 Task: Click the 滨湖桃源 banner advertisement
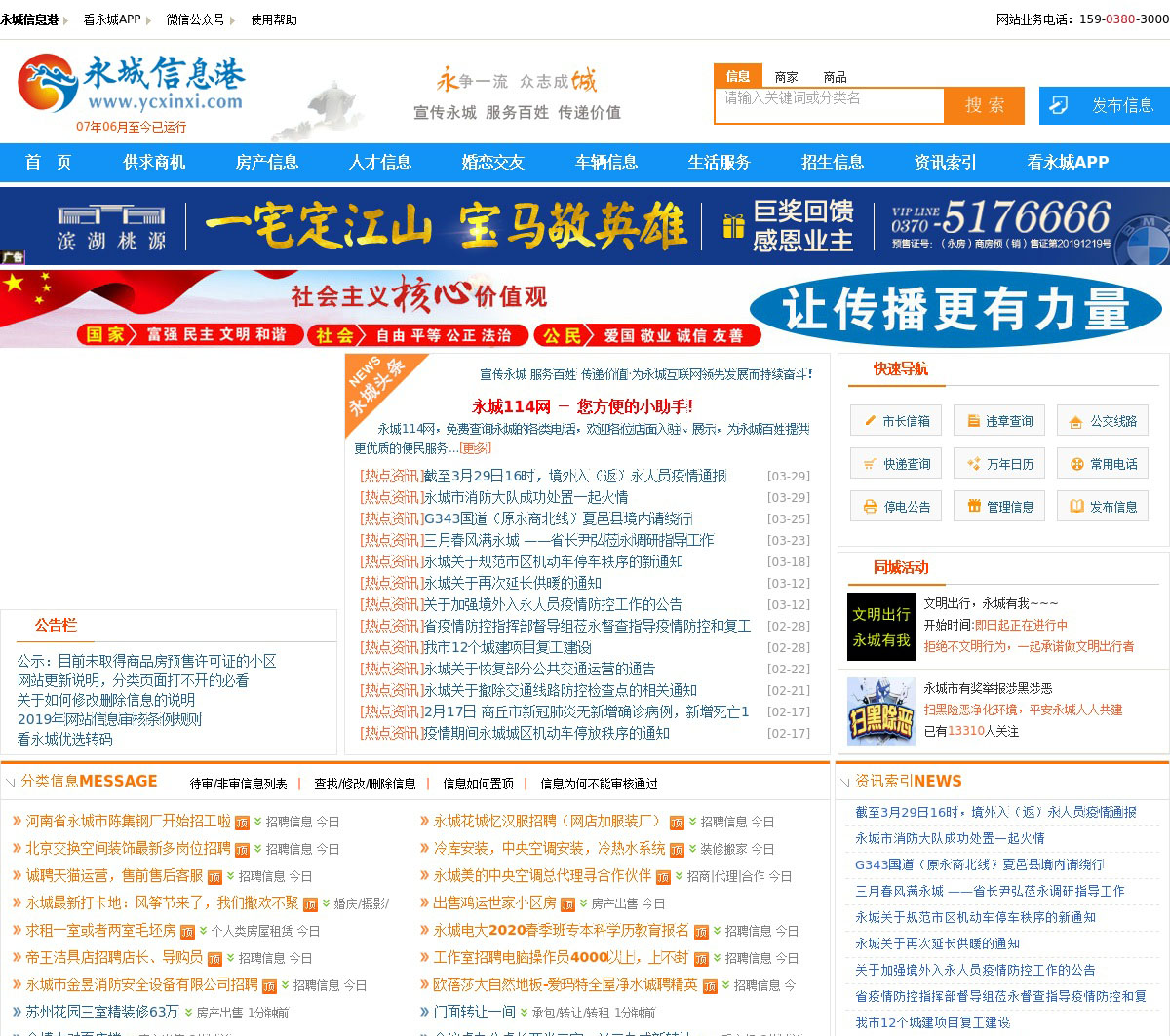point(585,226)
